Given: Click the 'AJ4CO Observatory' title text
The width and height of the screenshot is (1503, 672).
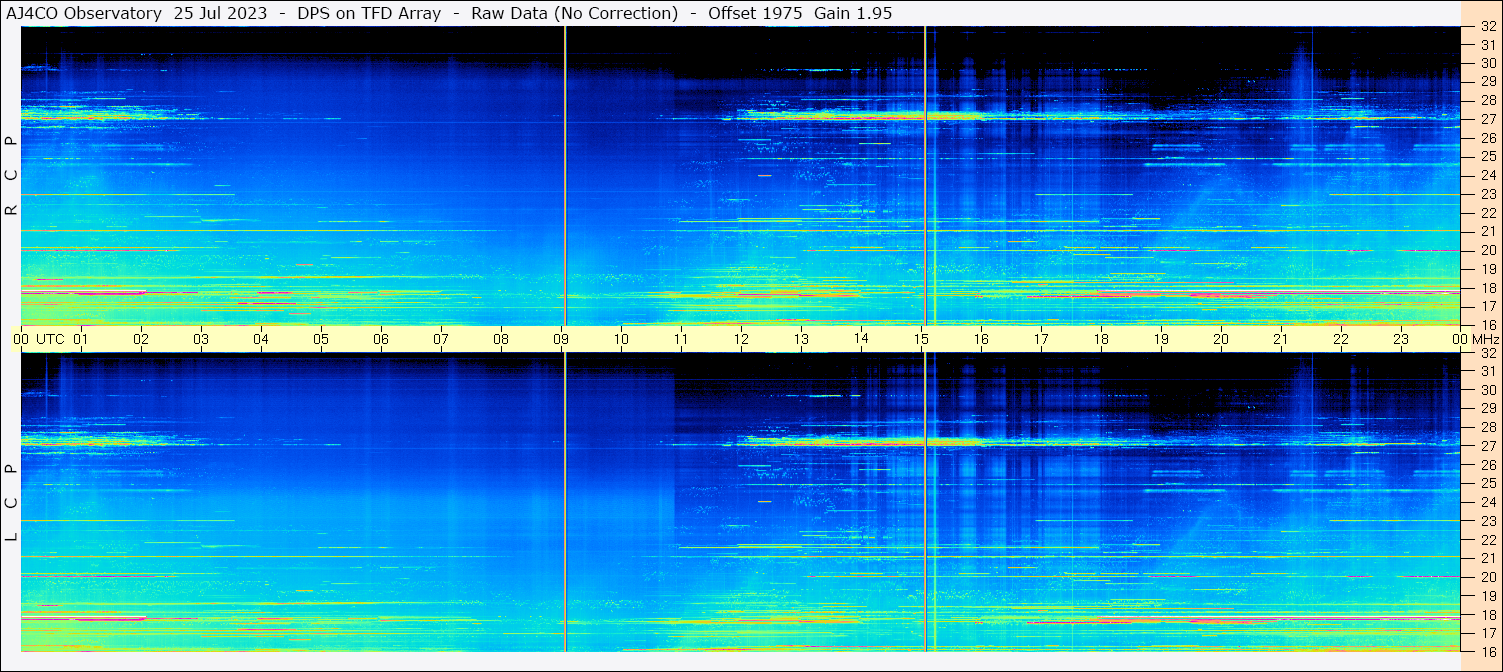Looking at the screenshot, I should click(x=85, y=13).
